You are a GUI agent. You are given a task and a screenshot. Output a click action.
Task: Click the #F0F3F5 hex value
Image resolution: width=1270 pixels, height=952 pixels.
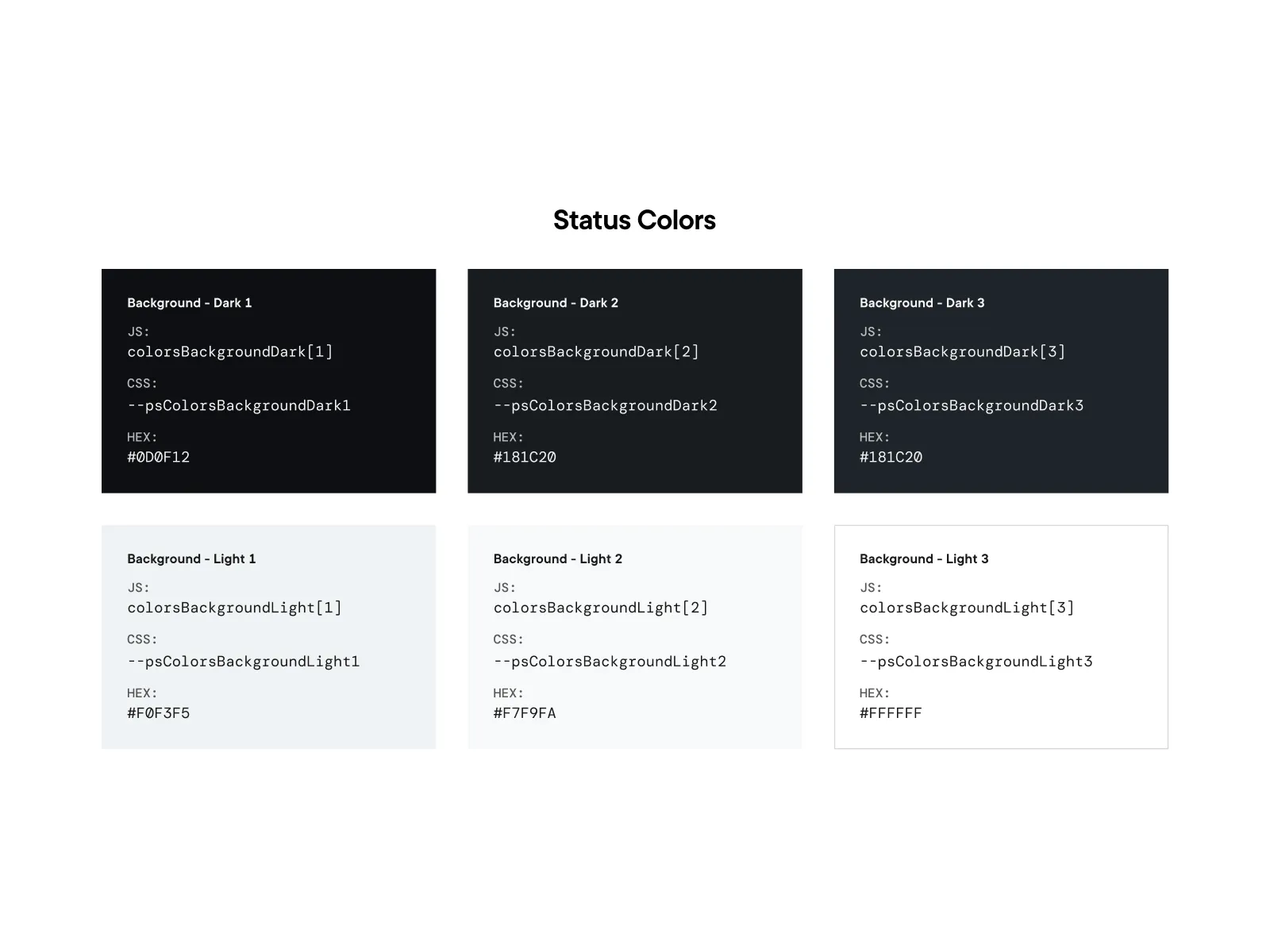[x=158, y=713]
